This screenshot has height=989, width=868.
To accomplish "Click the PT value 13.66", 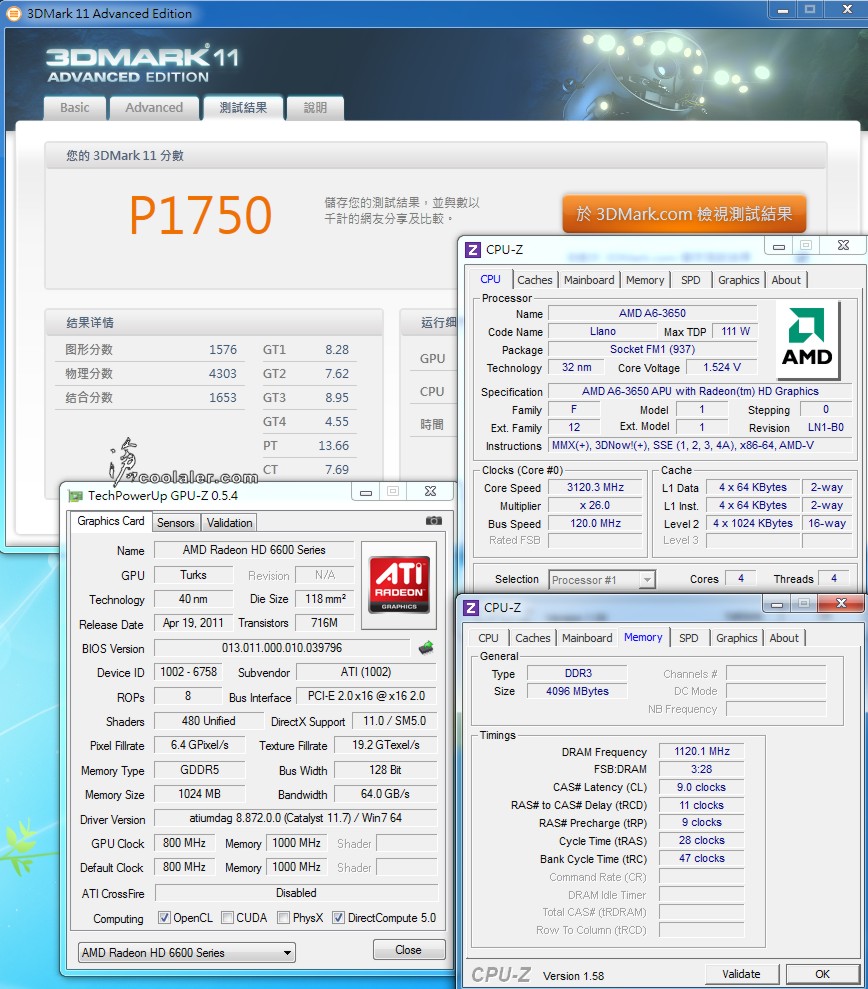I will point(334,445).
